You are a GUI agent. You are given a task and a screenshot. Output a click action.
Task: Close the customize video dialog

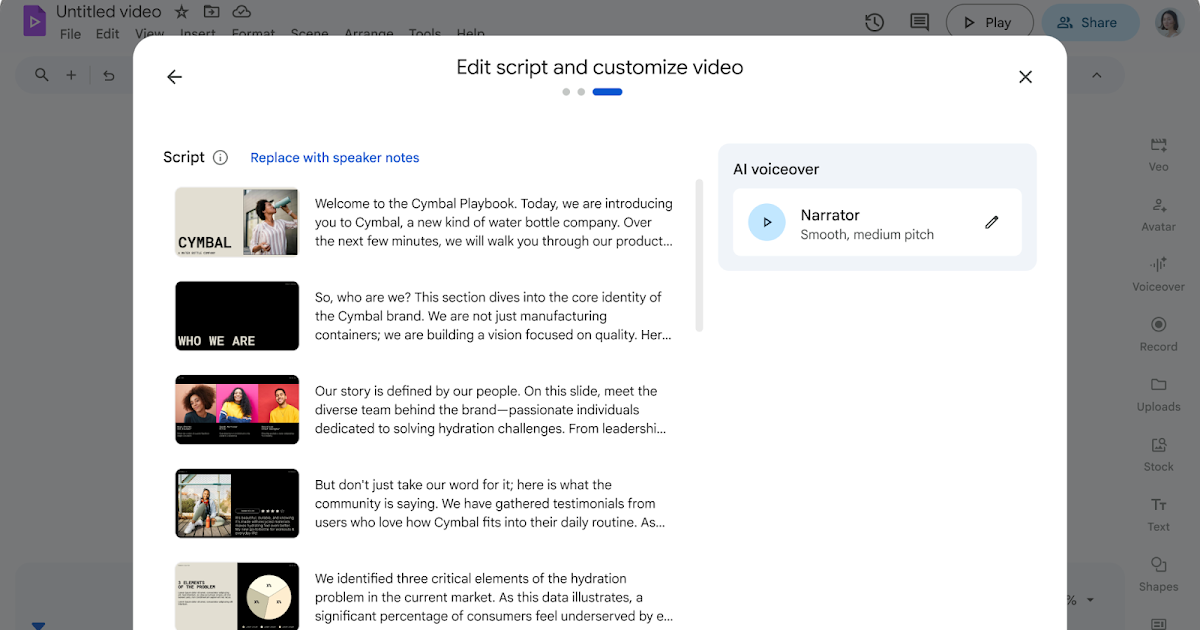pyautogui.click(x=1025, y=77)
